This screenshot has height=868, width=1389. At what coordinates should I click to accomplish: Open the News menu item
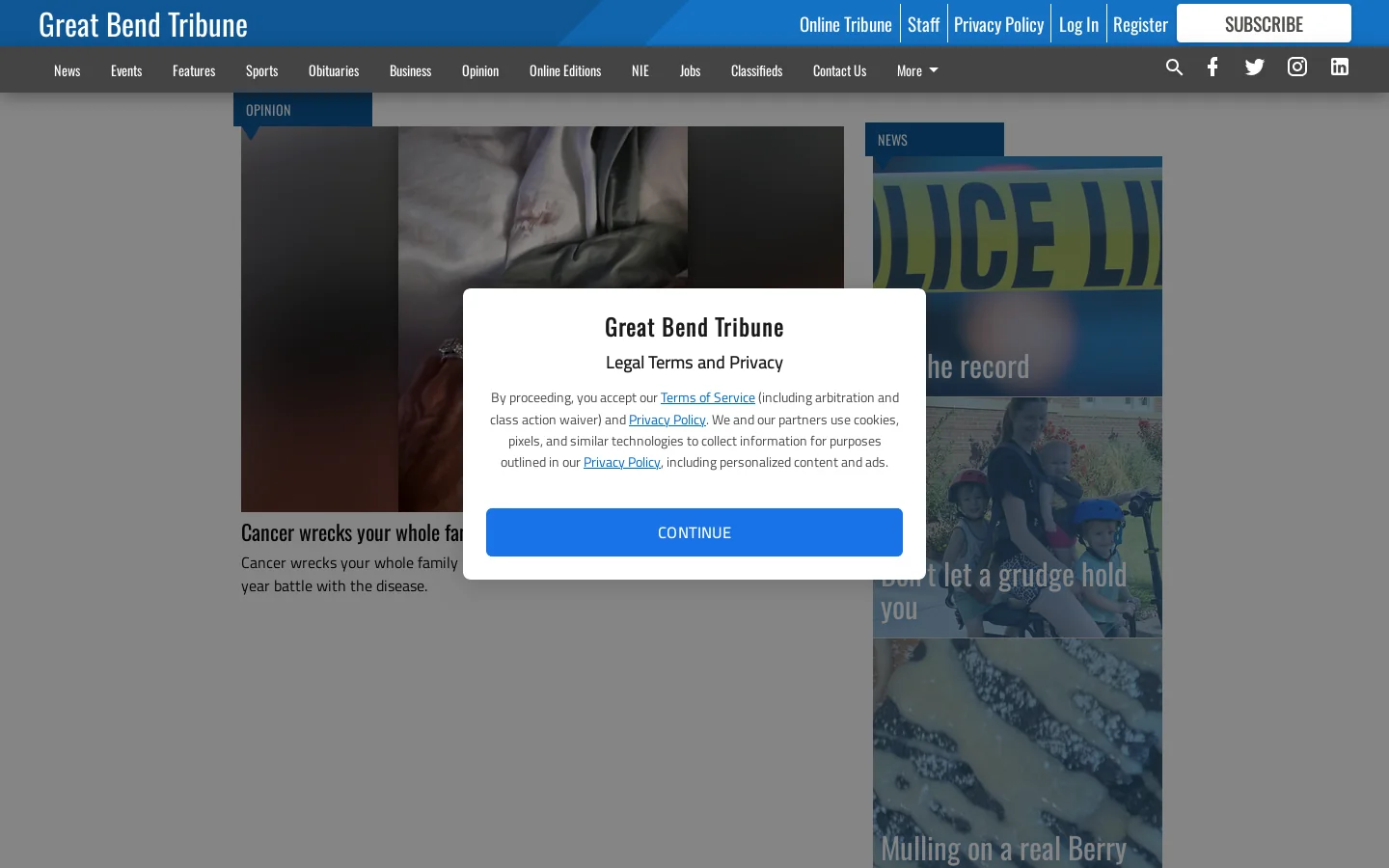point(67,70)
